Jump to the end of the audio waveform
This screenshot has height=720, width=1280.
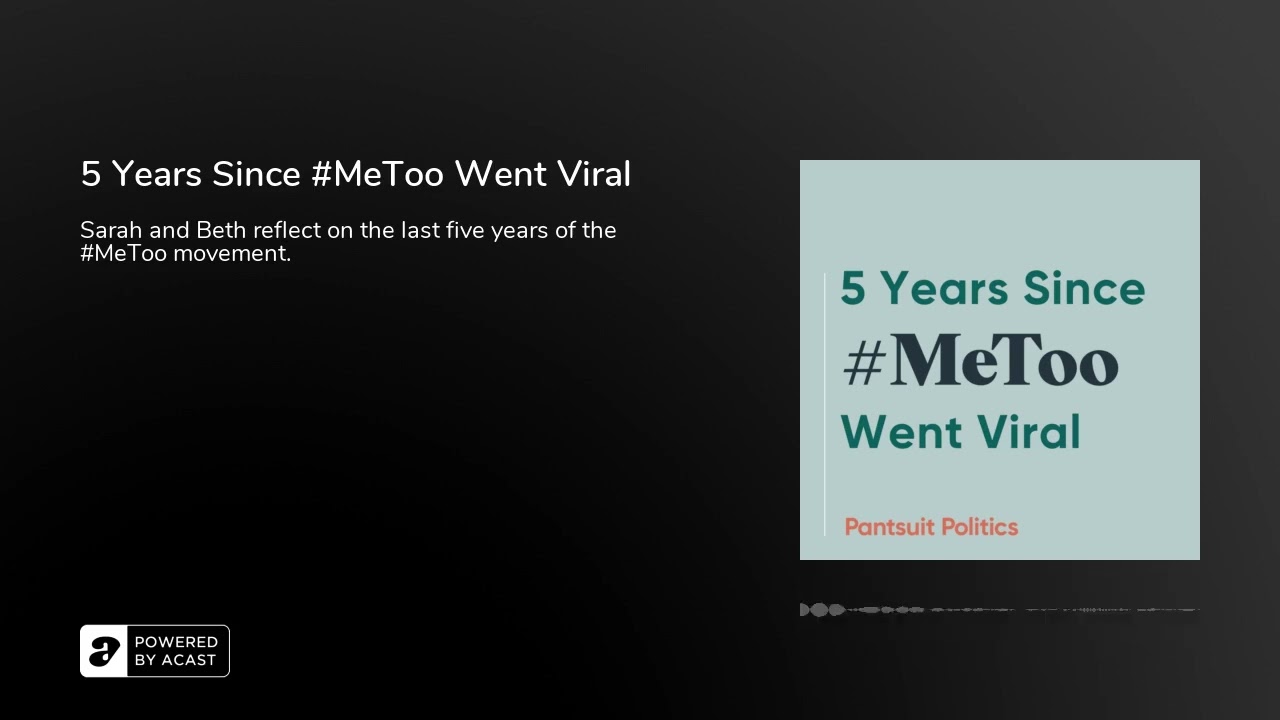(1197, 610)
